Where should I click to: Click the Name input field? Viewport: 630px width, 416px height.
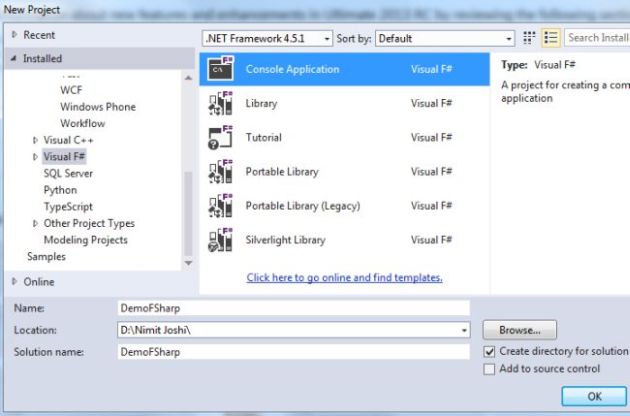[294, 308]
